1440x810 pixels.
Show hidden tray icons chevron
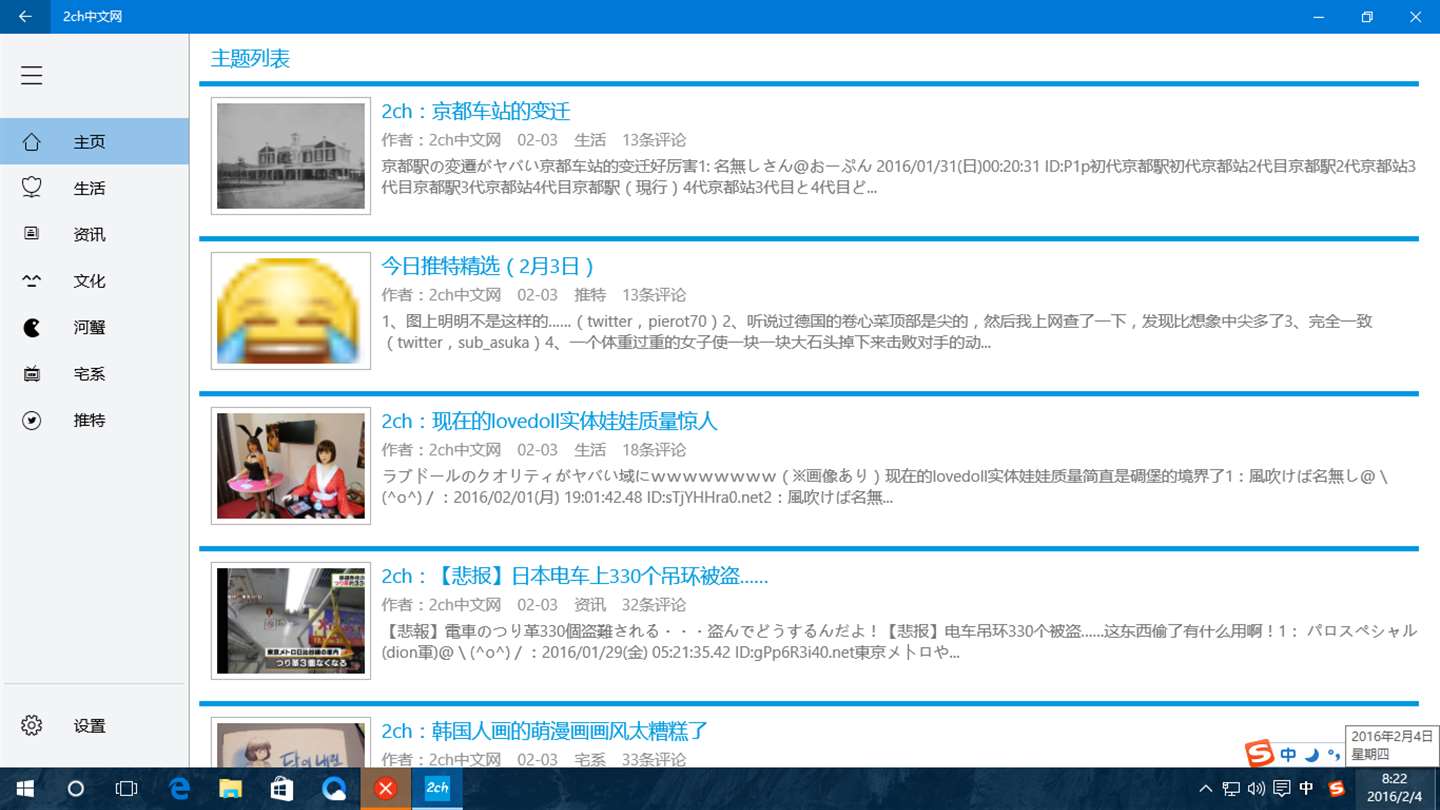point(1205,789)
